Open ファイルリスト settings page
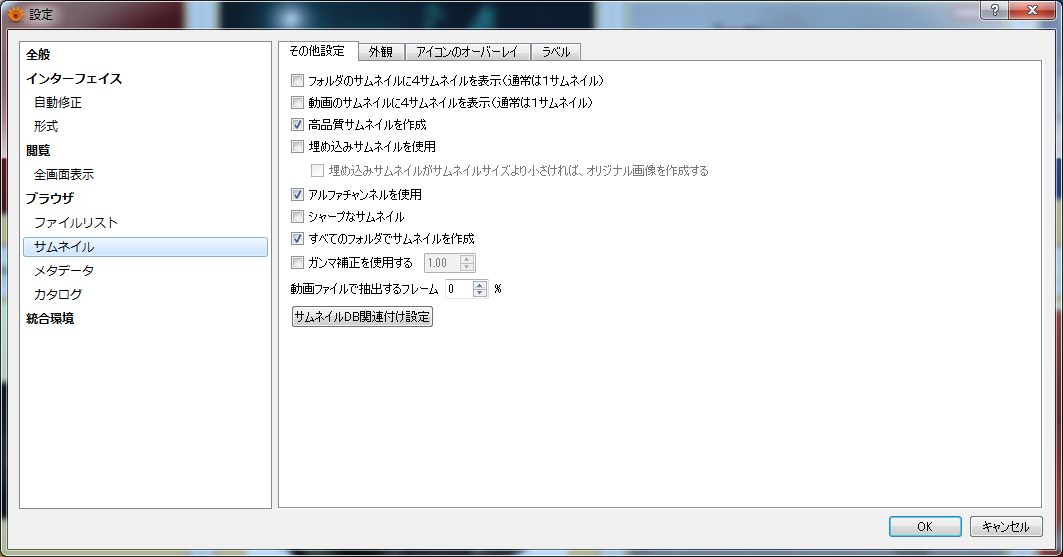The height and width of the screenshot is (557, 1063). (76, 222)
